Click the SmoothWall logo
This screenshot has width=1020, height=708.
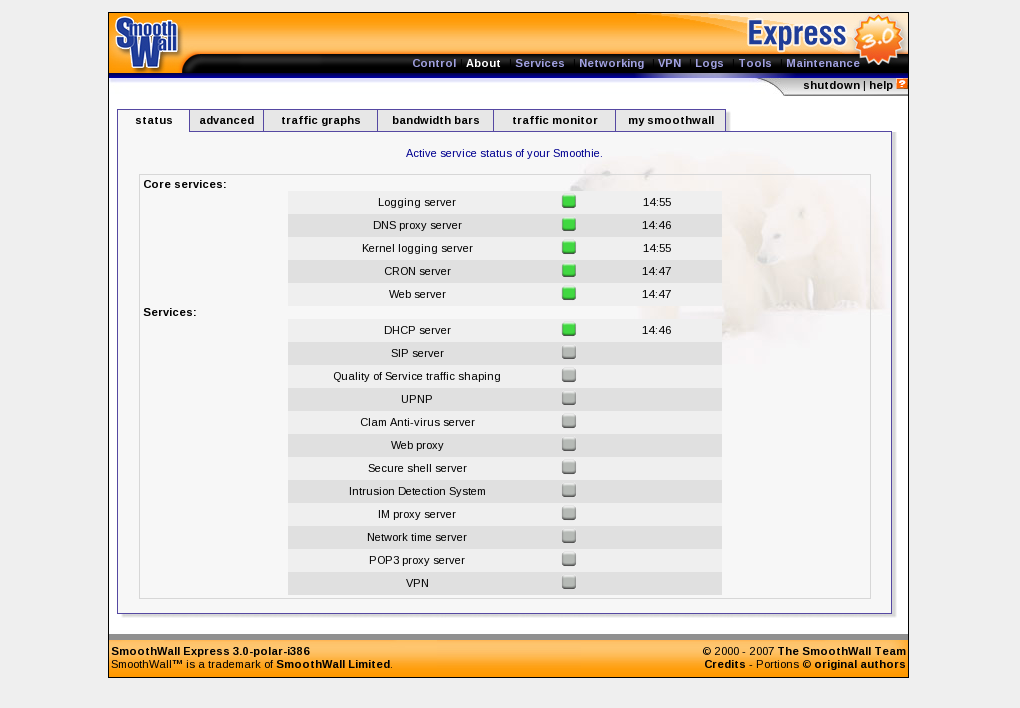coord(147,43)
